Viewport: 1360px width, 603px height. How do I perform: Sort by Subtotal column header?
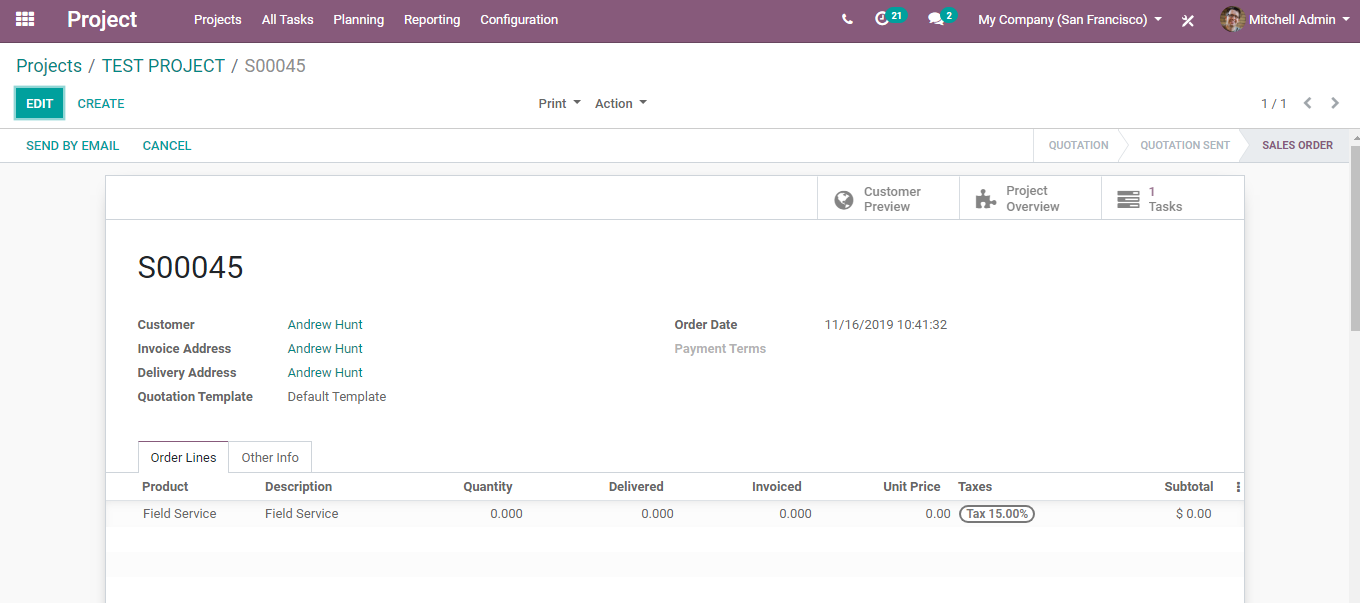click(x=1189, y=487)
